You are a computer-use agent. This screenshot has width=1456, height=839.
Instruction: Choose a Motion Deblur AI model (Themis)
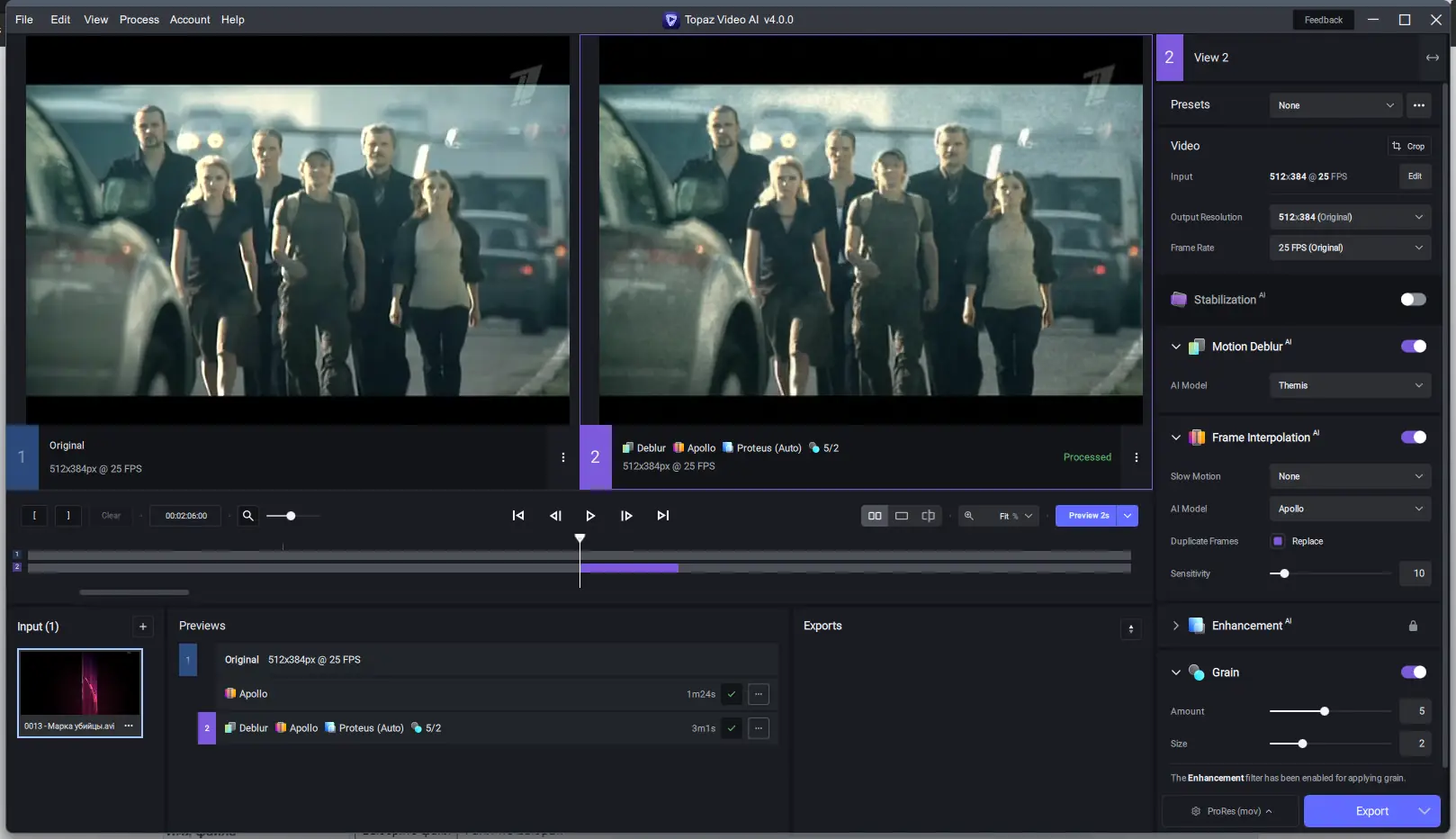1351,385
